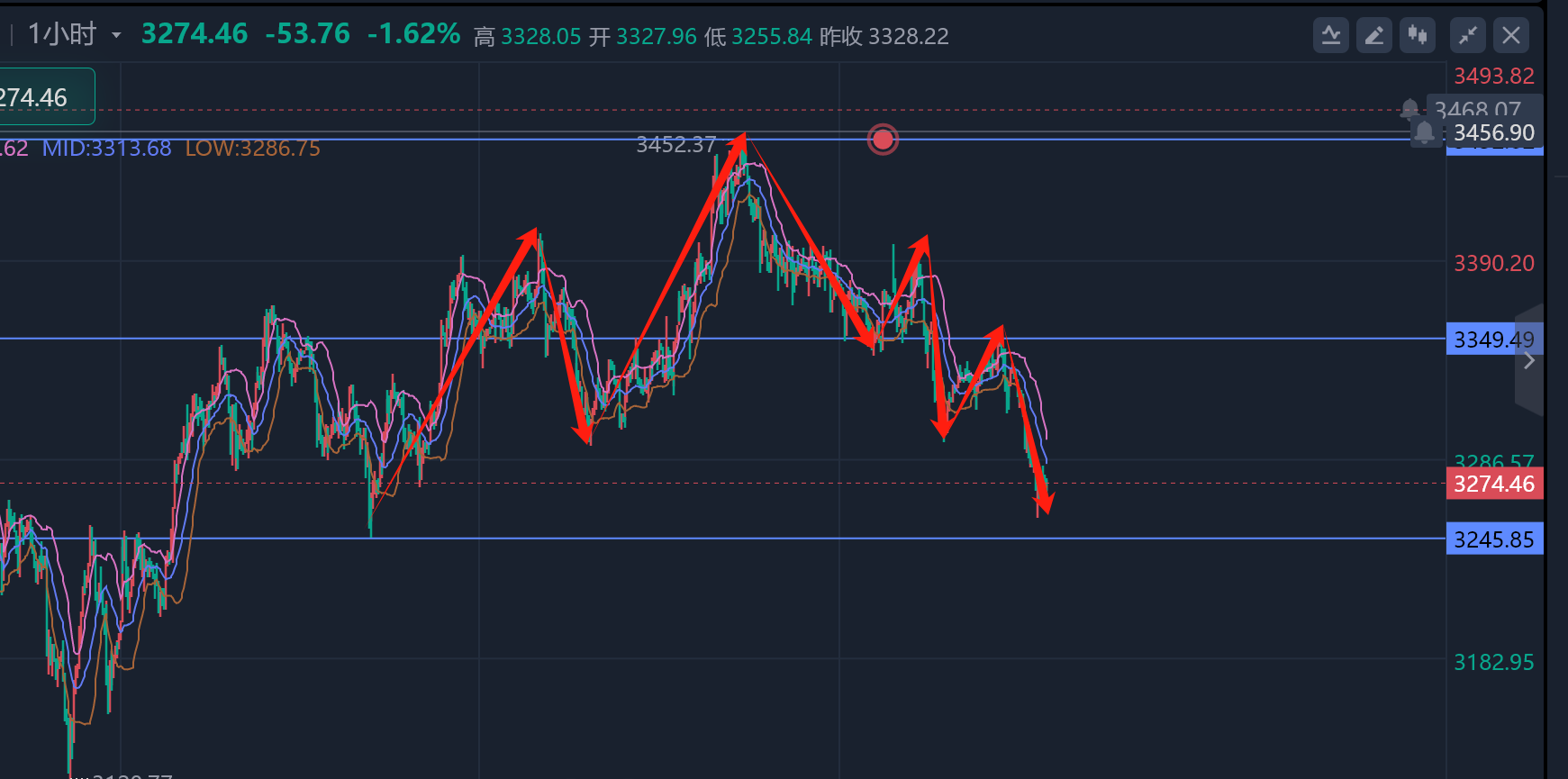Expand the right-edge chevron side panel

[1528, 361]
